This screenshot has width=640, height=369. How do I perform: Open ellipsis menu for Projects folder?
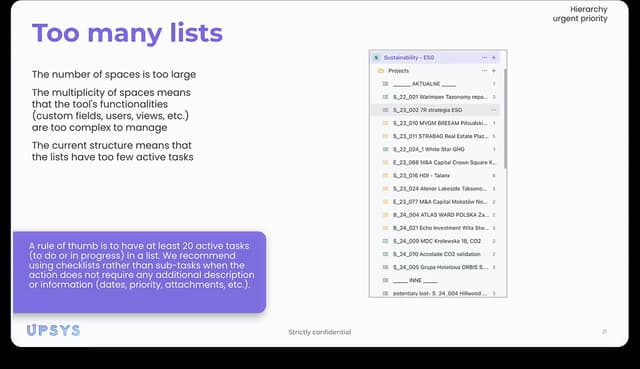484,71
